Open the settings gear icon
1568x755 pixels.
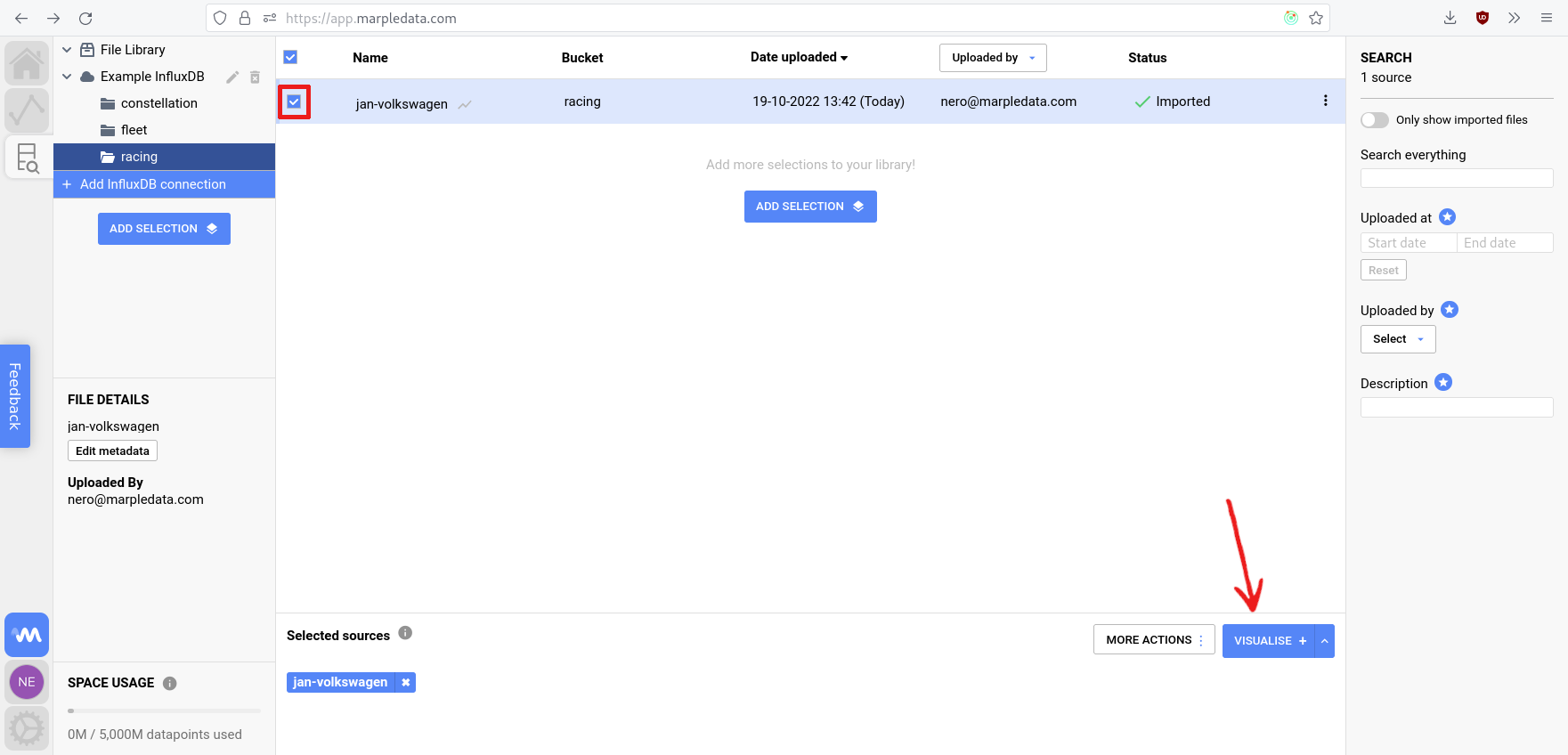tap(27, 729)
